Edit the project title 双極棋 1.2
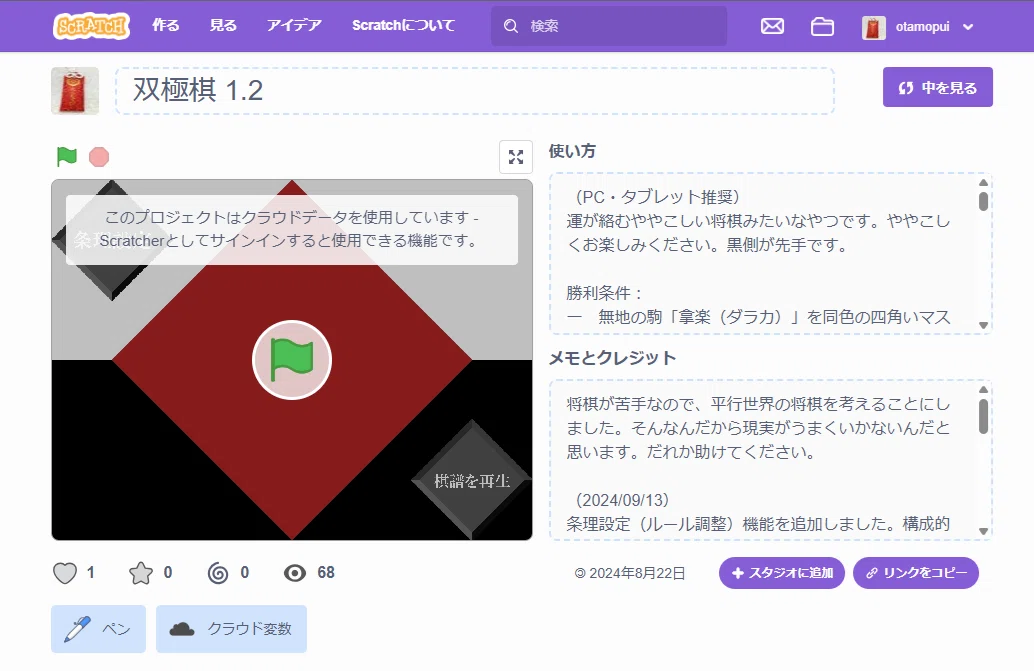This screenshot has width=1034, height=671. pyautogui.click(x=475, y=90)
